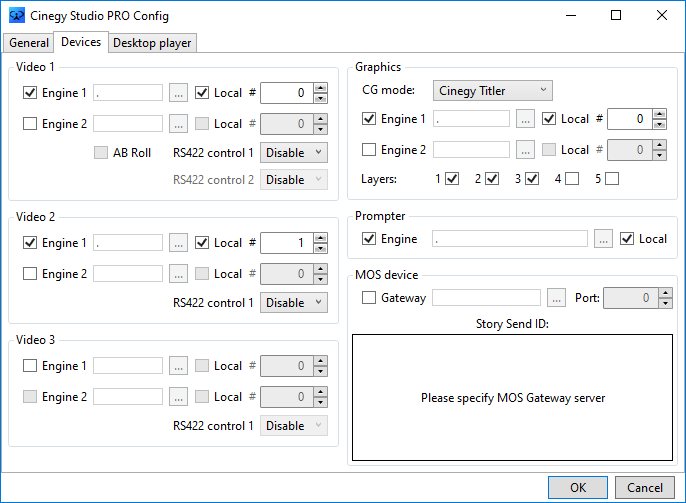Enable graphics layer 4 checkbox

coord(572,178)
